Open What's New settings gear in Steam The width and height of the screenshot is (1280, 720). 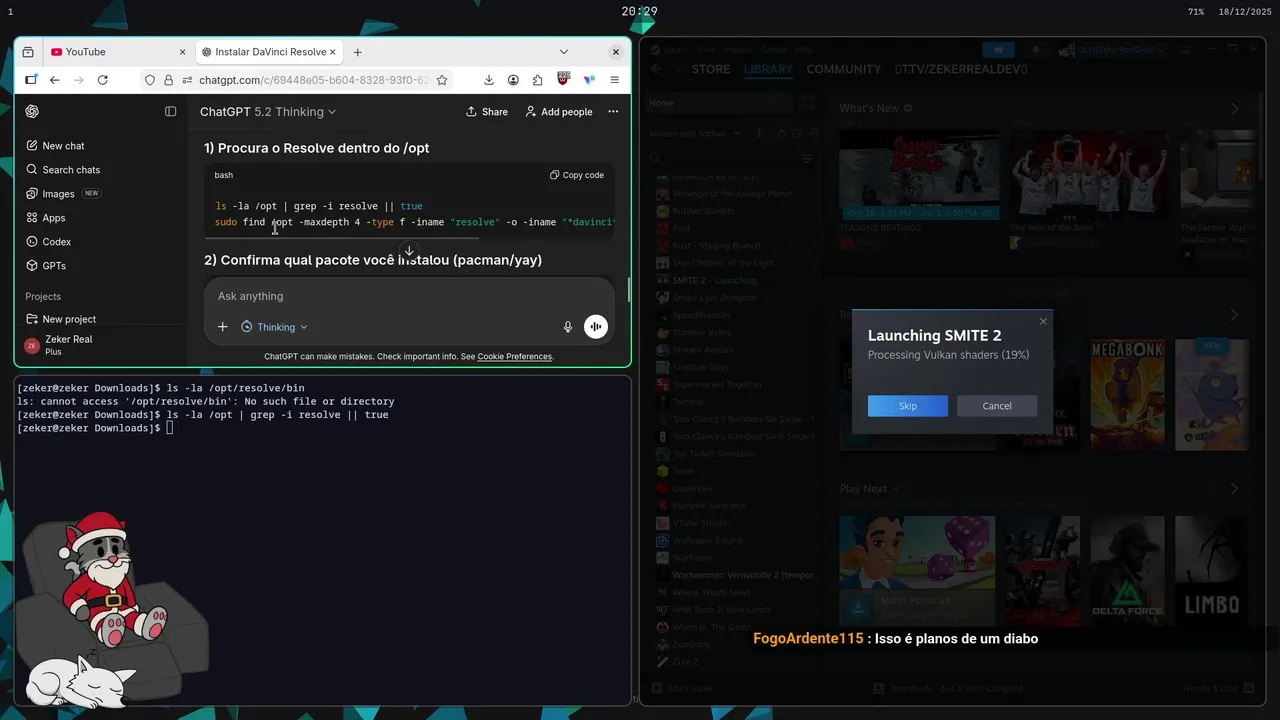tap(908, 108)
